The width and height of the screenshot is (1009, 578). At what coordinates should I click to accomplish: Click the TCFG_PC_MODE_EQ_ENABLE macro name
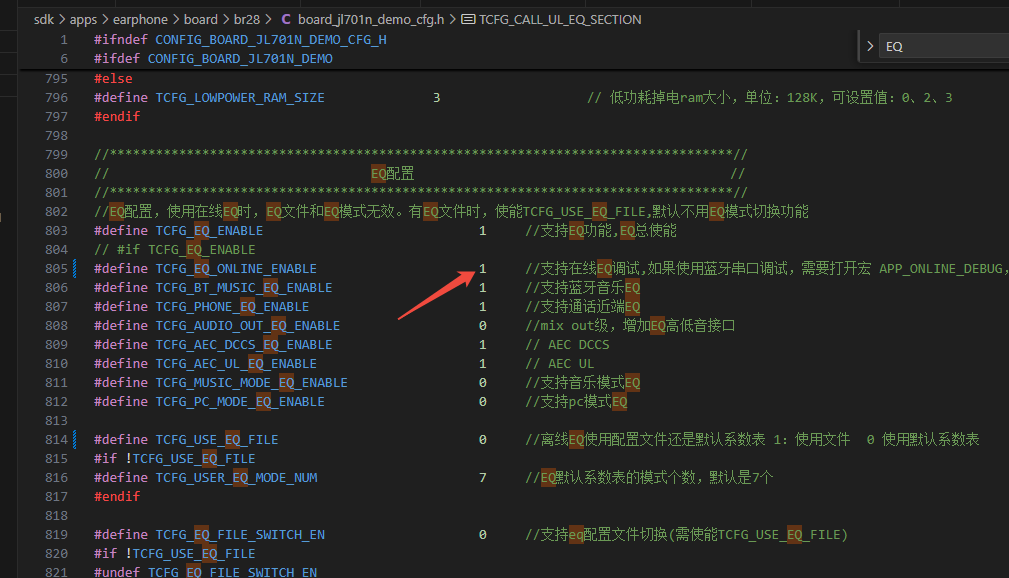(240, 402)
